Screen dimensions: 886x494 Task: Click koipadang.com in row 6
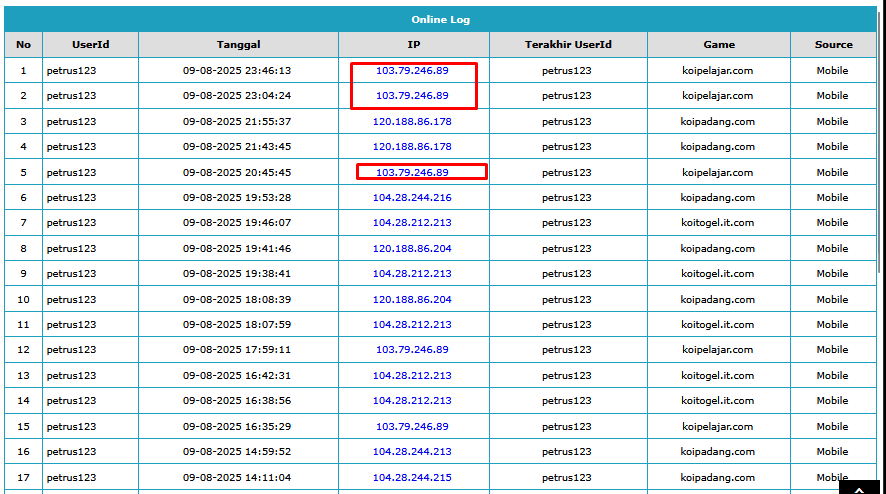(718, 197)
